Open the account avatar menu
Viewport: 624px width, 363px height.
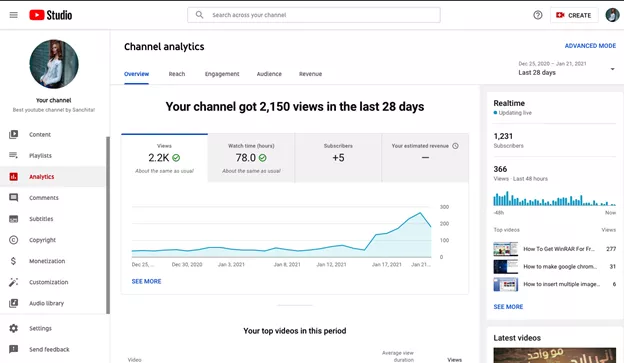(612, 15)
